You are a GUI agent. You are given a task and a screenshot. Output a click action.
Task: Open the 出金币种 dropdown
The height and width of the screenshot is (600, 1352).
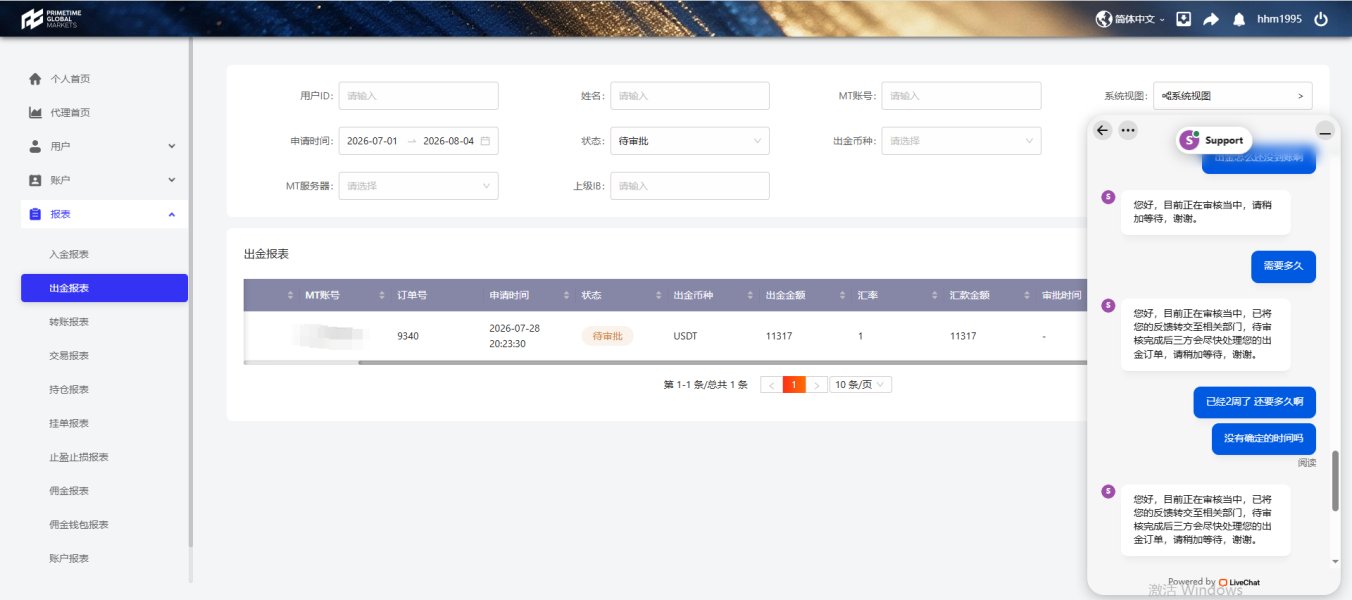point(961,141)
